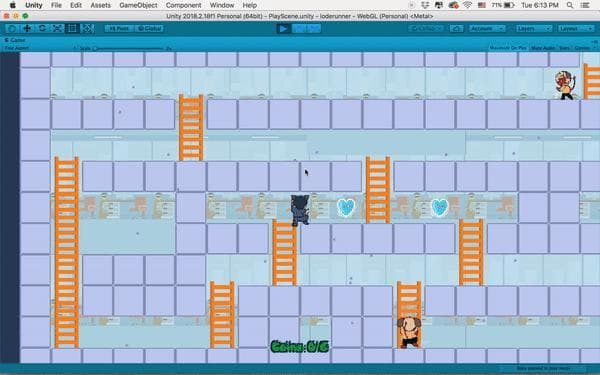The width and height of the screenshot is (600, 375).
Task: Toggle Mute Audio
Action: [x=543, y=48]
